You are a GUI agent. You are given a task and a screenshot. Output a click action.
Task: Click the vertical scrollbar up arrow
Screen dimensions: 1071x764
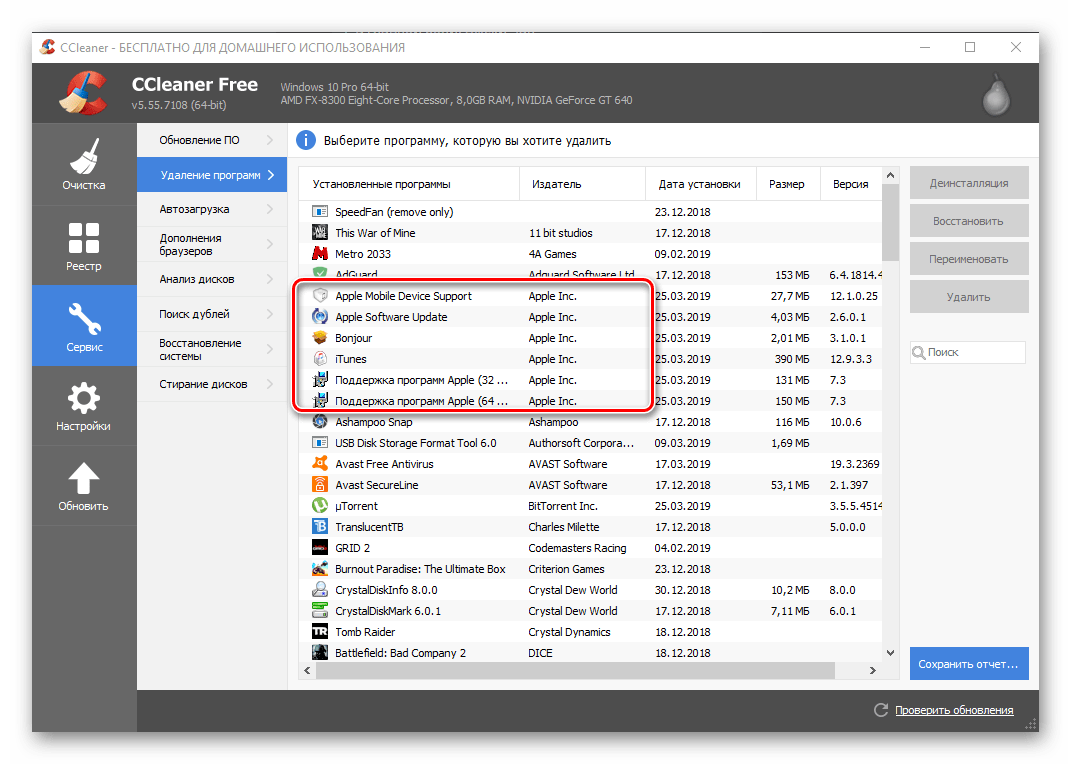pyautogui.click(x=890, y=175)
